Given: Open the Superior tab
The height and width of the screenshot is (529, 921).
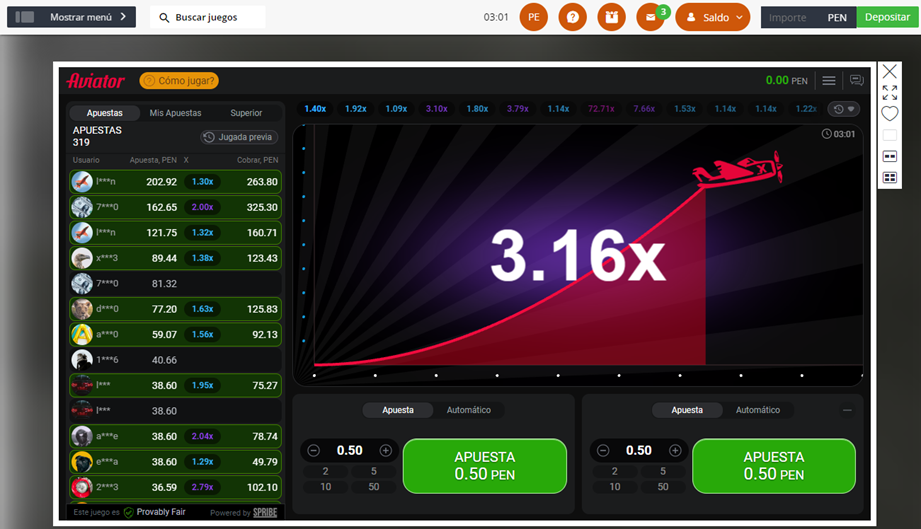Looking at the screenshot, I should click(246, 113).
